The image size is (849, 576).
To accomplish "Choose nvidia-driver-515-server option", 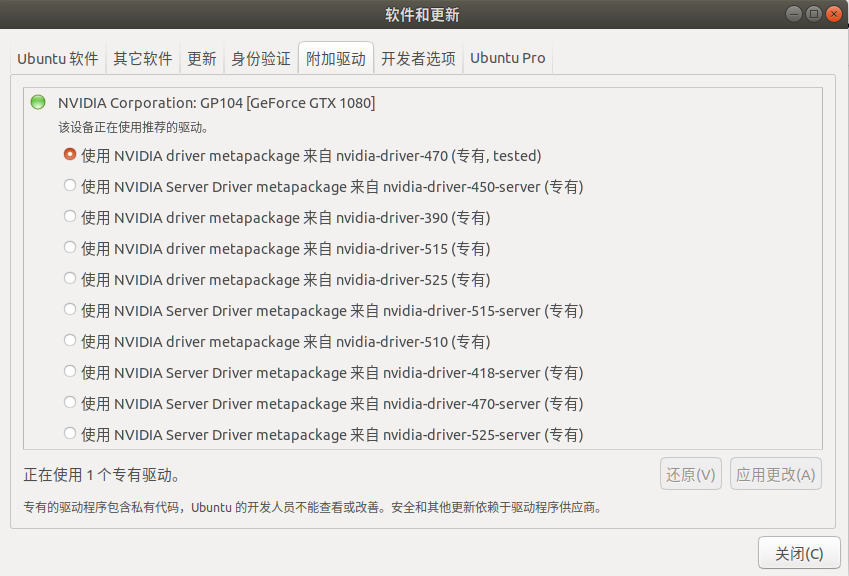I will pos(69,309).
